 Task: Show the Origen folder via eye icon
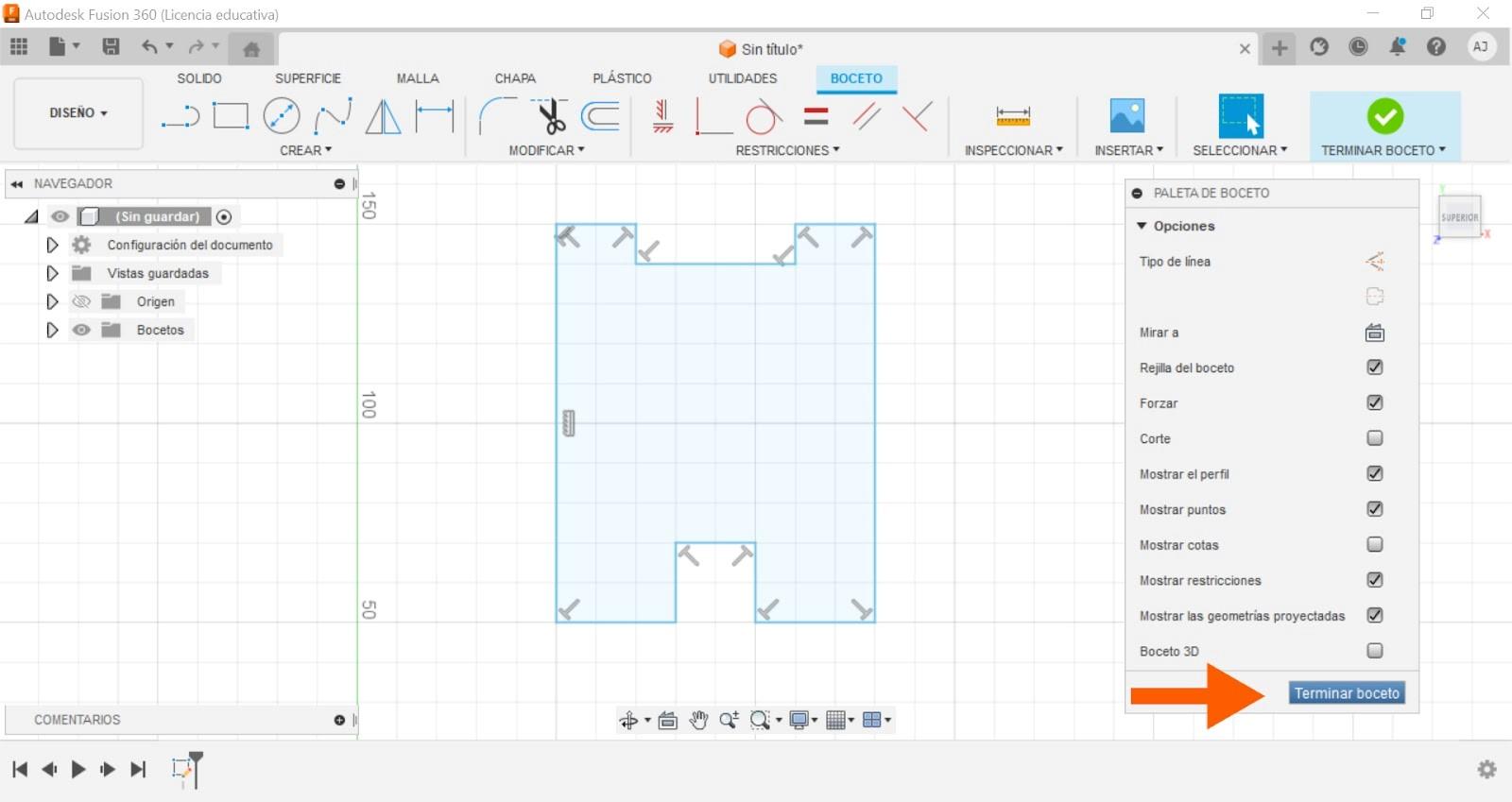tap(82, 301)
